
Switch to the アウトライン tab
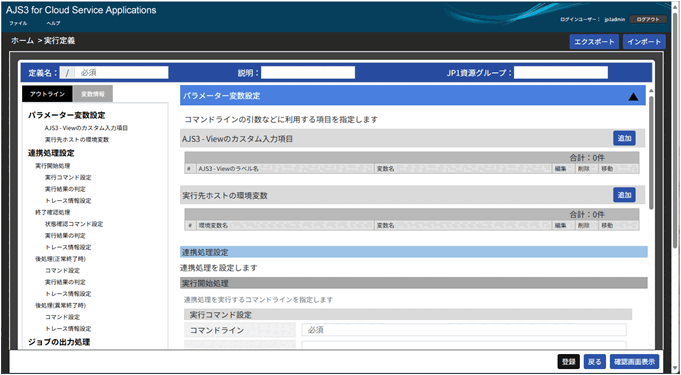48,94
